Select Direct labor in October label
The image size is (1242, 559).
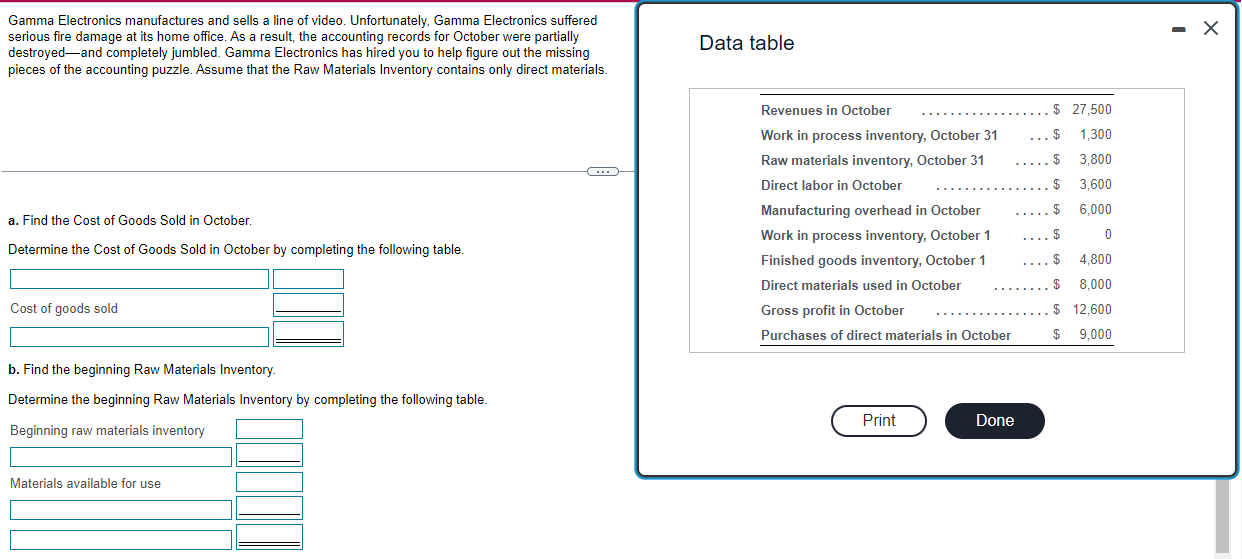click(x=831, y=185)
